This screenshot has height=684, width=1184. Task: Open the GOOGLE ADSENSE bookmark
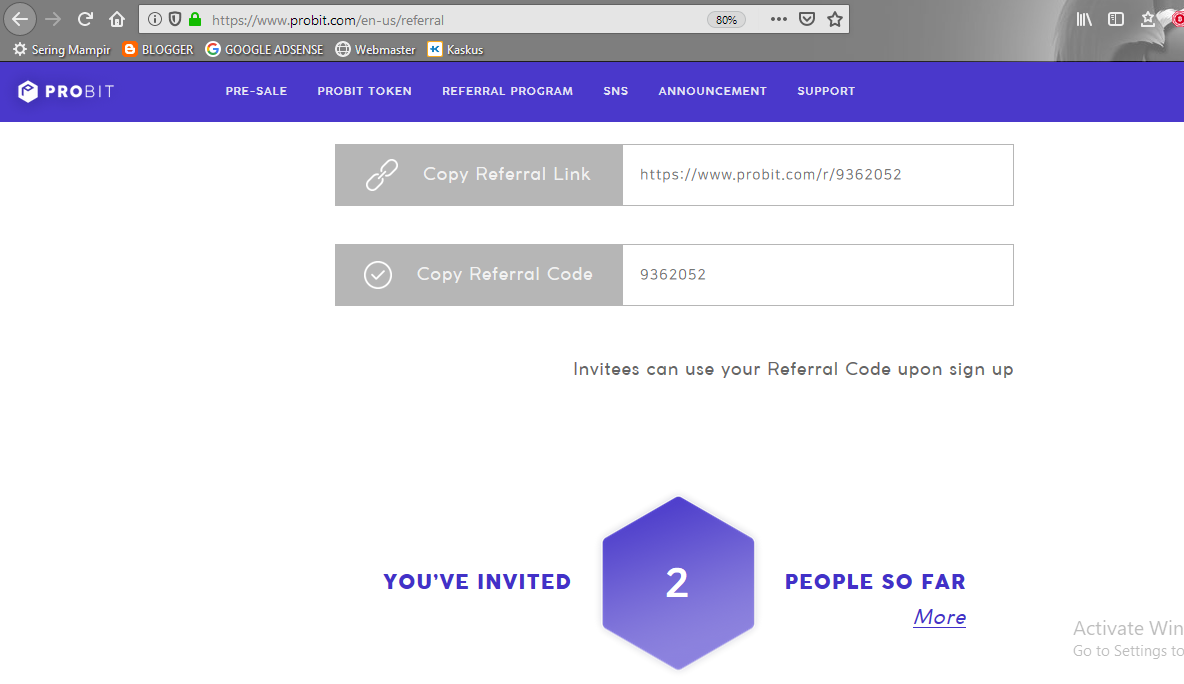click(264, 50)
